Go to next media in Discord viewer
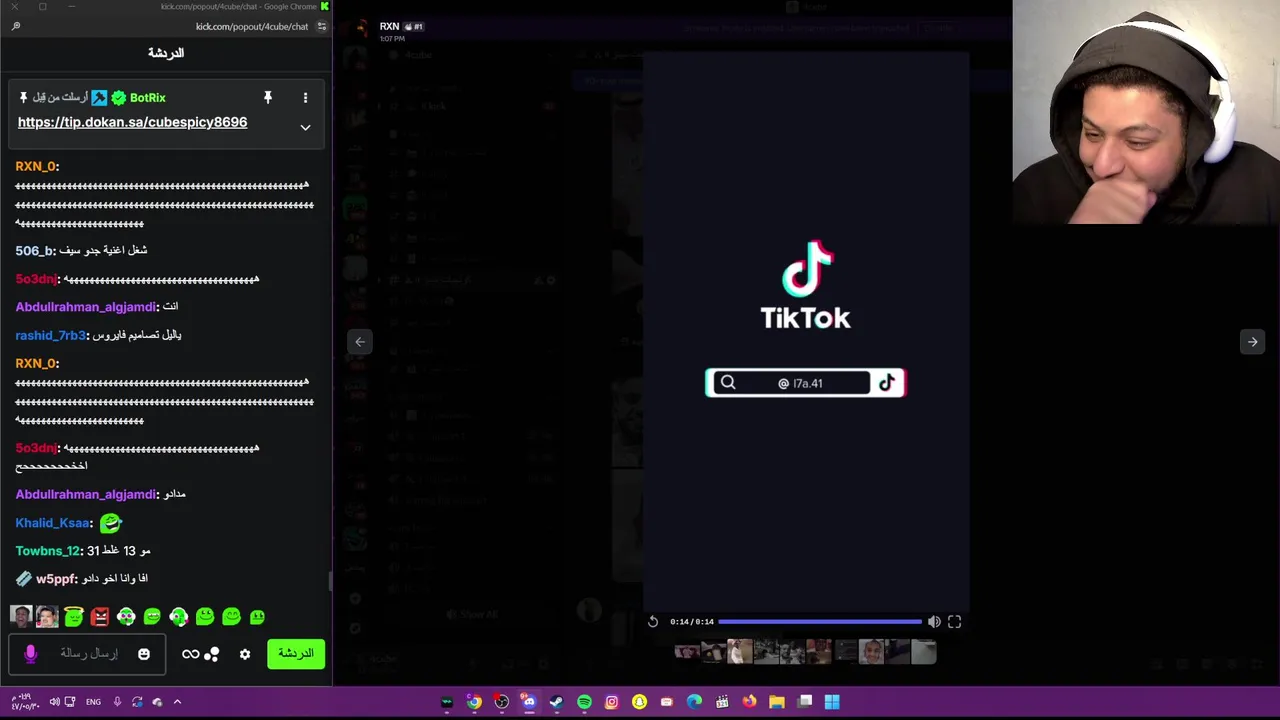Viewport: 1280px width, 720px height. [x=1252, y=342]
